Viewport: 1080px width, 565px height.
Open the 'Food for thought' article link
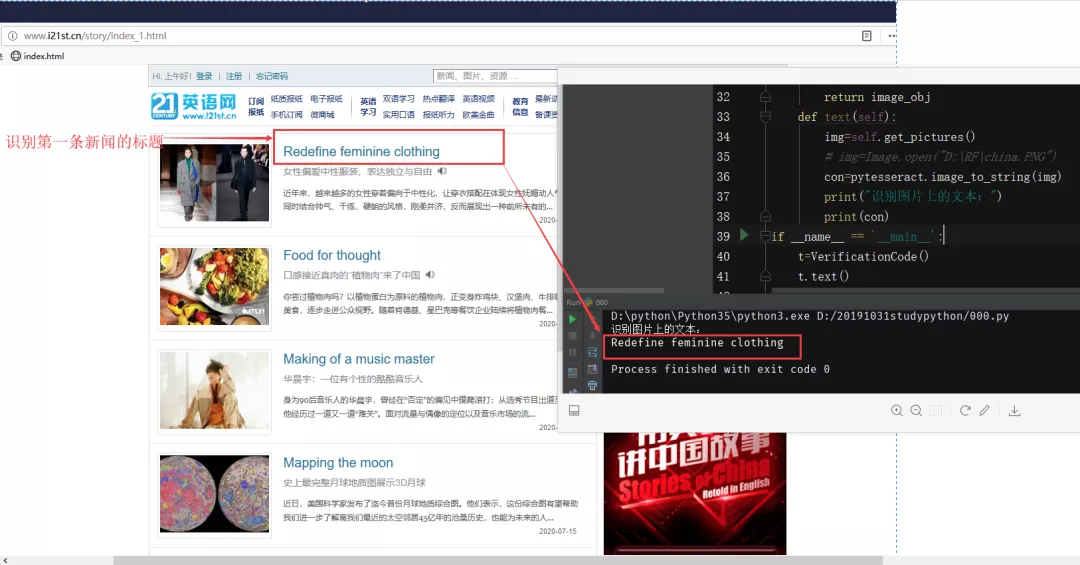pyautogui.click(x=331, y=256)
